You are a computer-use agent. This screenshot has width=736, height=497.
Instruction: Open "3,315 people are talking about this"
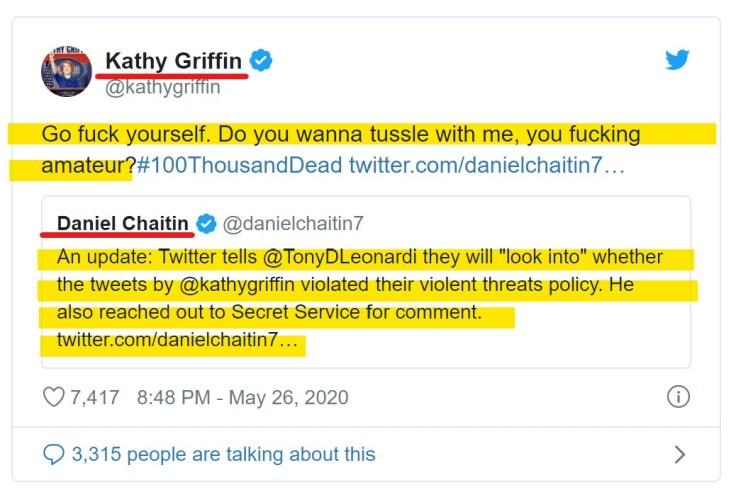tap(223, 454)
